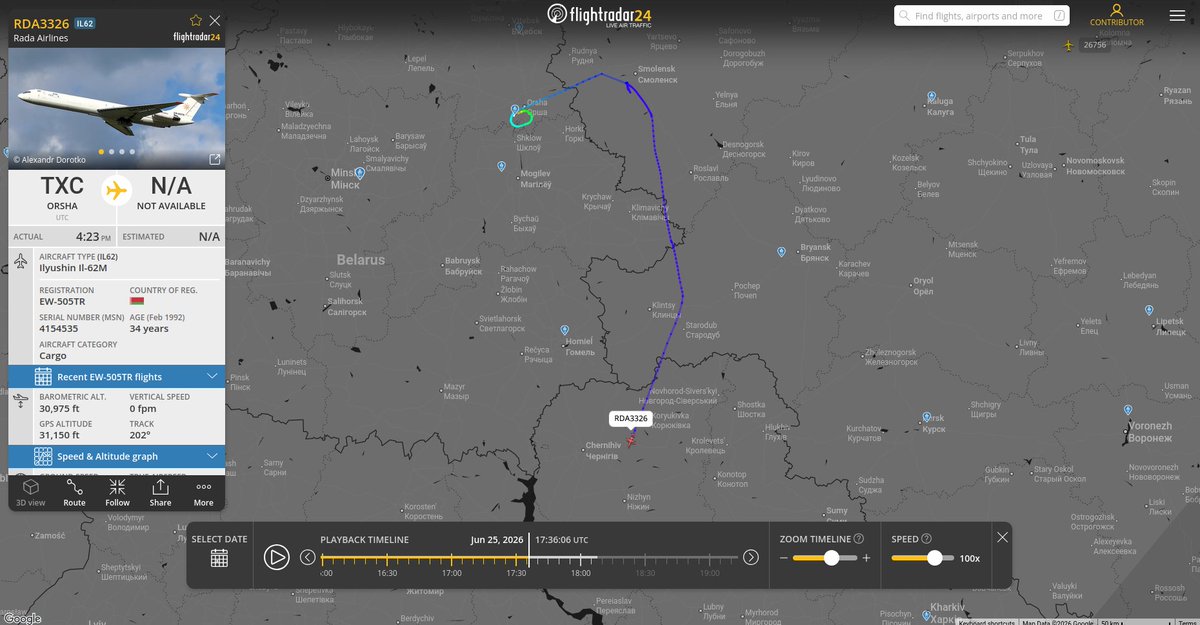Click 17:00 mark on playback timeline
Image resolution: width=1200 pixels, height=625 pixels.
[x=452, y=573]
